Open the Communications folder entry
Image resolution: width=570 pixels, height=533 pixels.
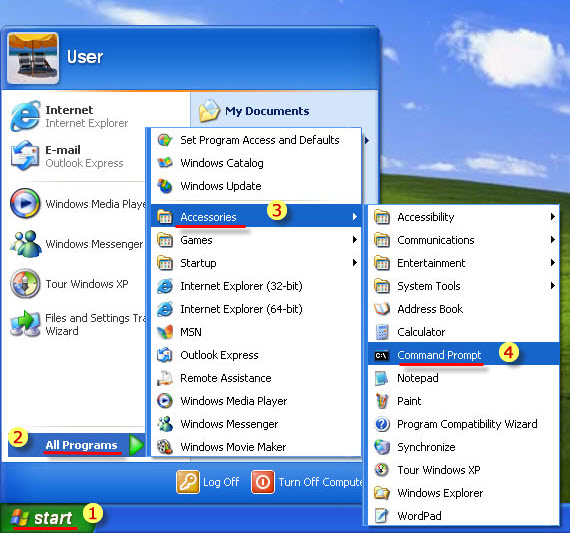pos(463,240)
